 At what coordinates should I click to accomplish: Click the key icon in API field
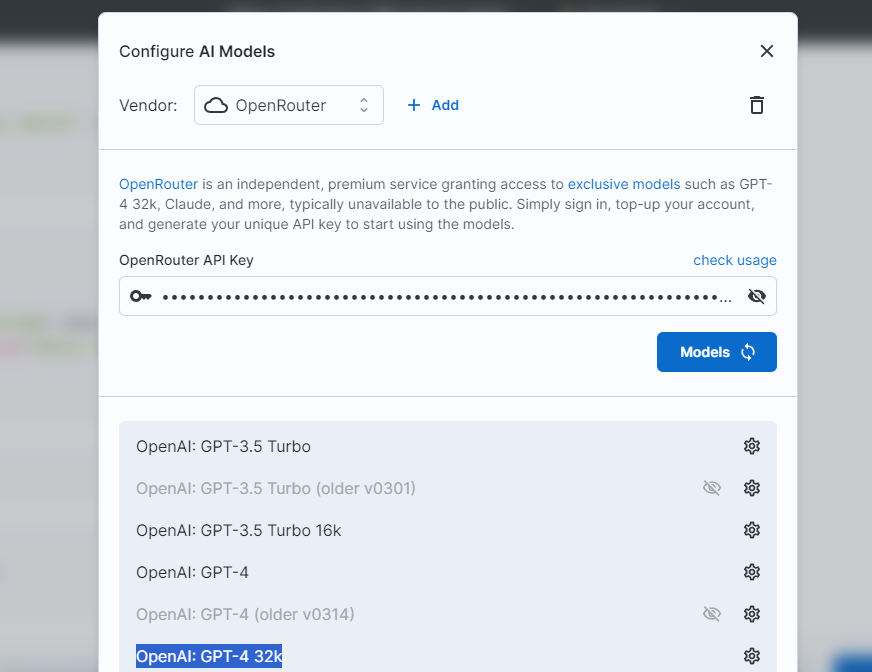point(141,296)
